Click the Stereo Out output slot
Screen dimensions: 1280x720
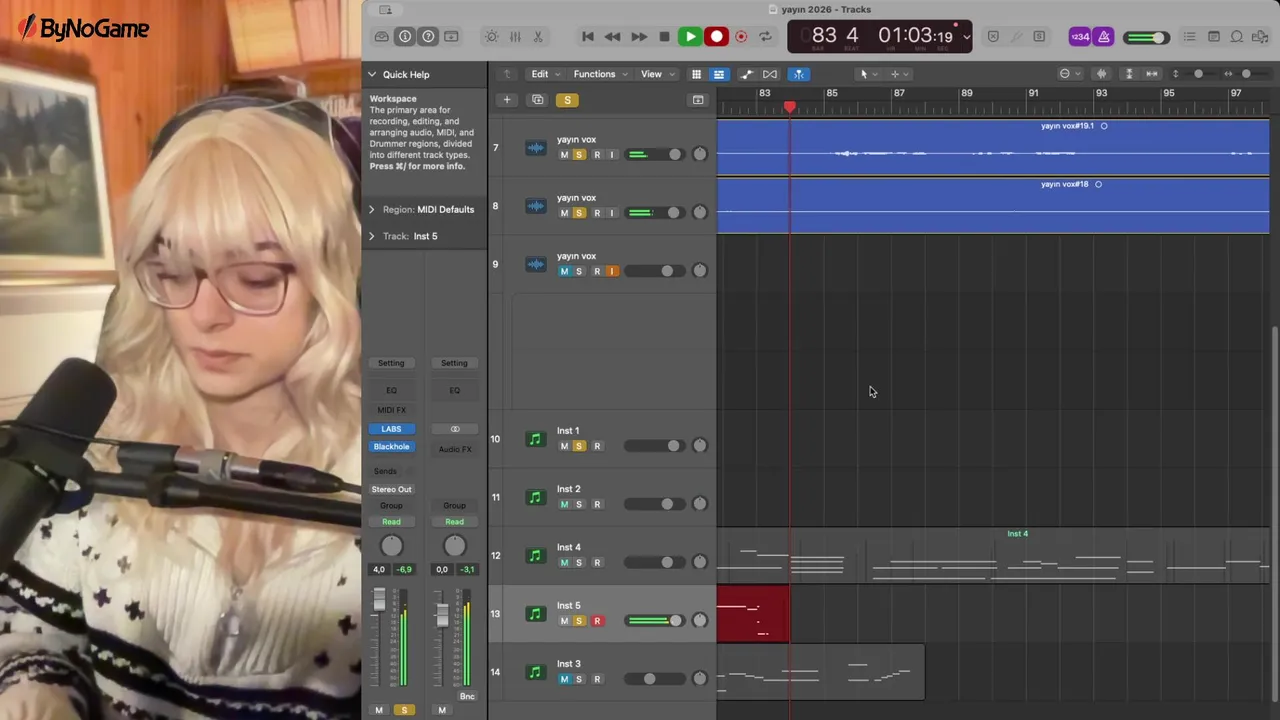391,489
